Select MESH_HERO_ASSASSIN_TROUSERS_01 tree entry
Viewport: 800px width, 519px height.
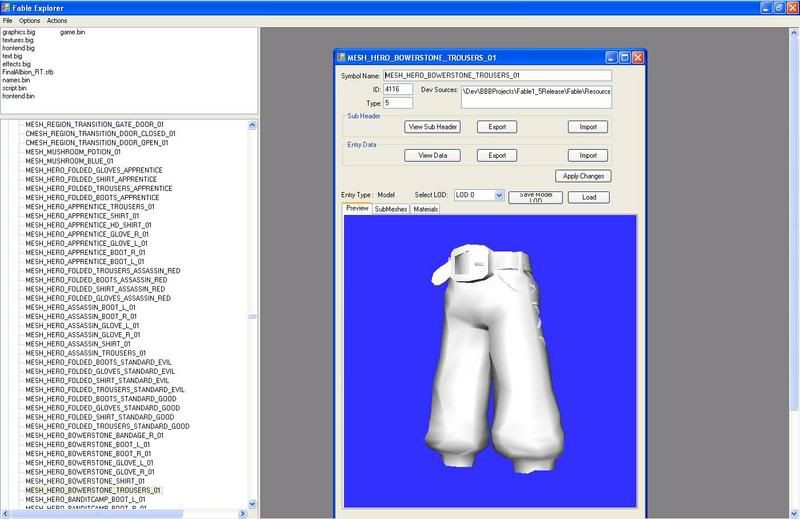click(x=86, y=354)
